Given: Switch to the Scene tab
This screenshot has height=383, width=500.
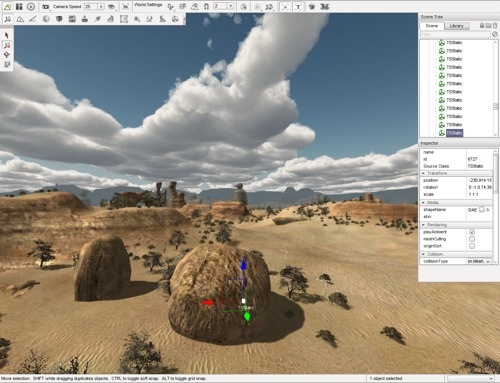Looking at the screenshot, I should [432, 26].
